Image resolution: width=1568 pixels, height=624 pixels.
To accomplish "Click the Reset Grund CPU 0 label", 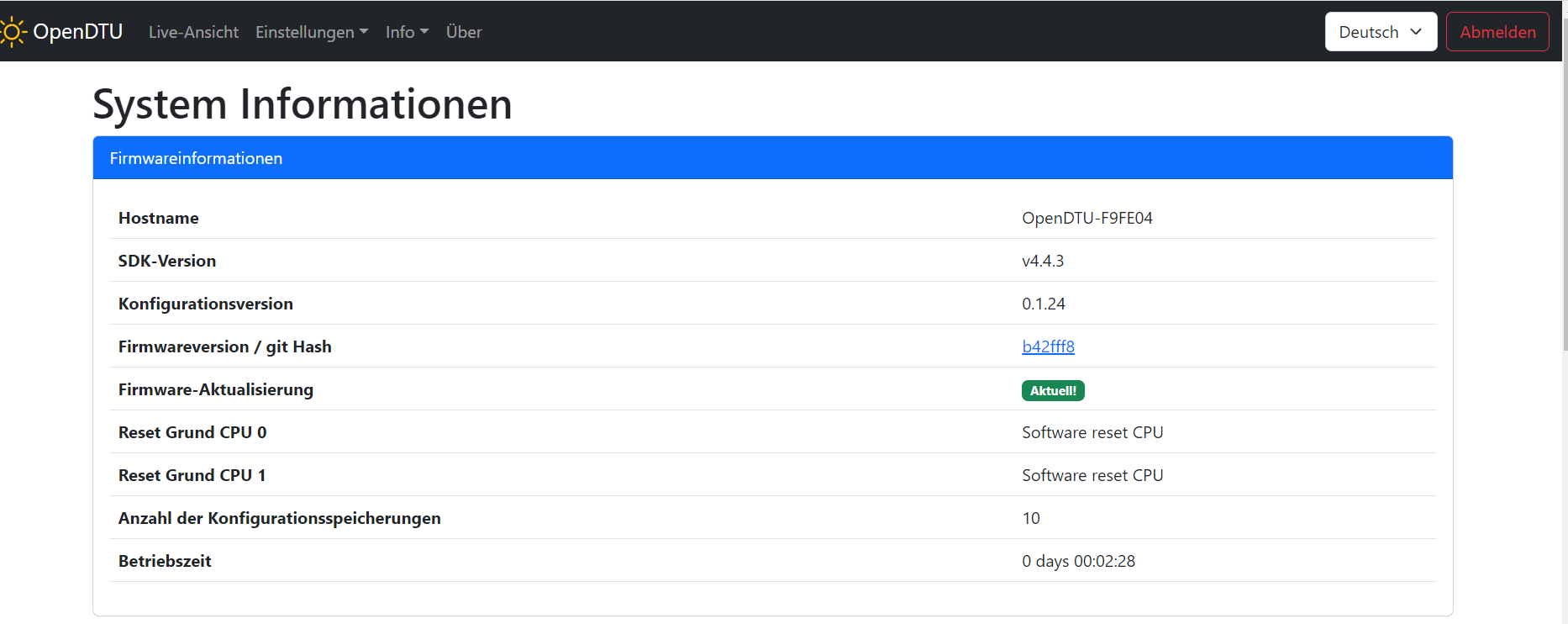I will (192, 432).
